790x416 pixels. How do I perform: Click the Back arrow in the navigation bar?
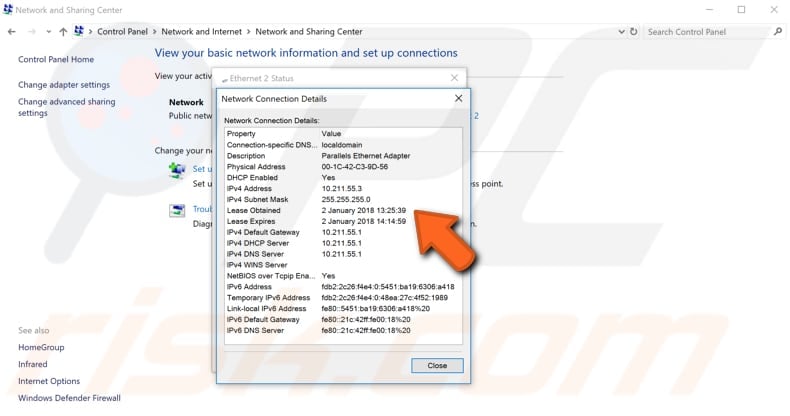(12, 32)
